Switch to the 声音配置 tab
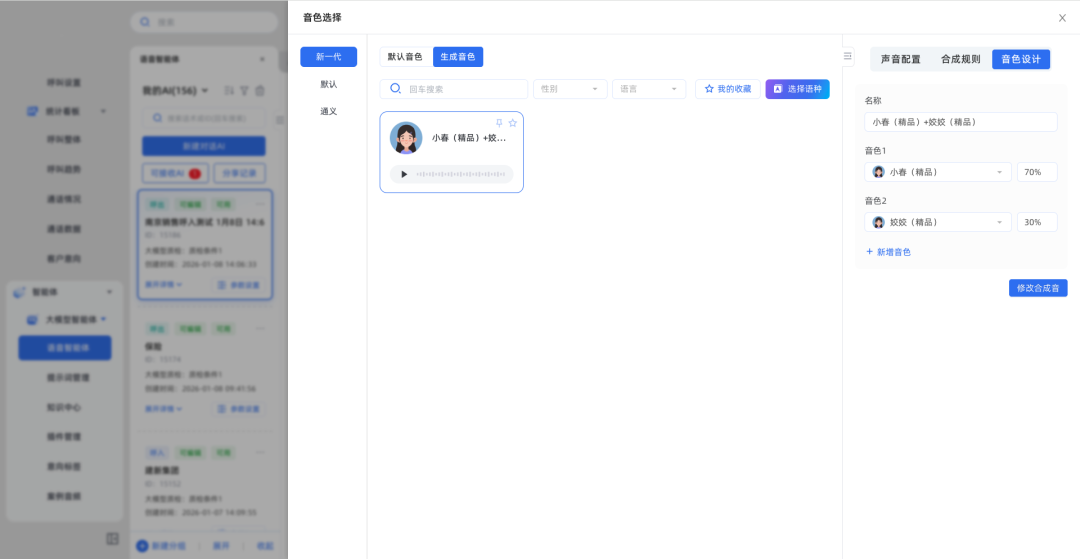 [x=900, y=59]
